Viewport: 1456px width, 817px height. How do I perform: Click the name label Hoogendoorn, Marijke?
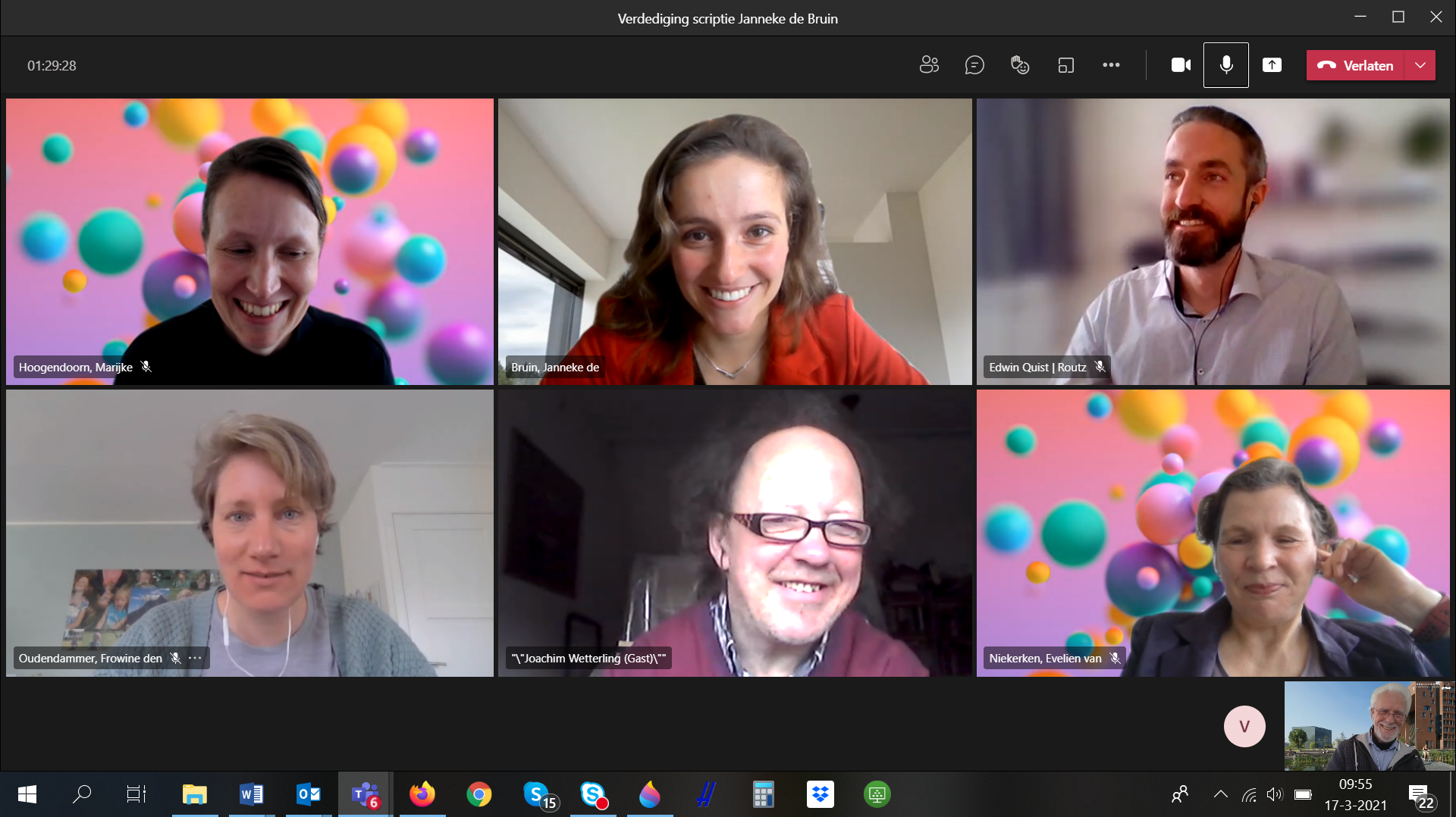pos(76,367)
